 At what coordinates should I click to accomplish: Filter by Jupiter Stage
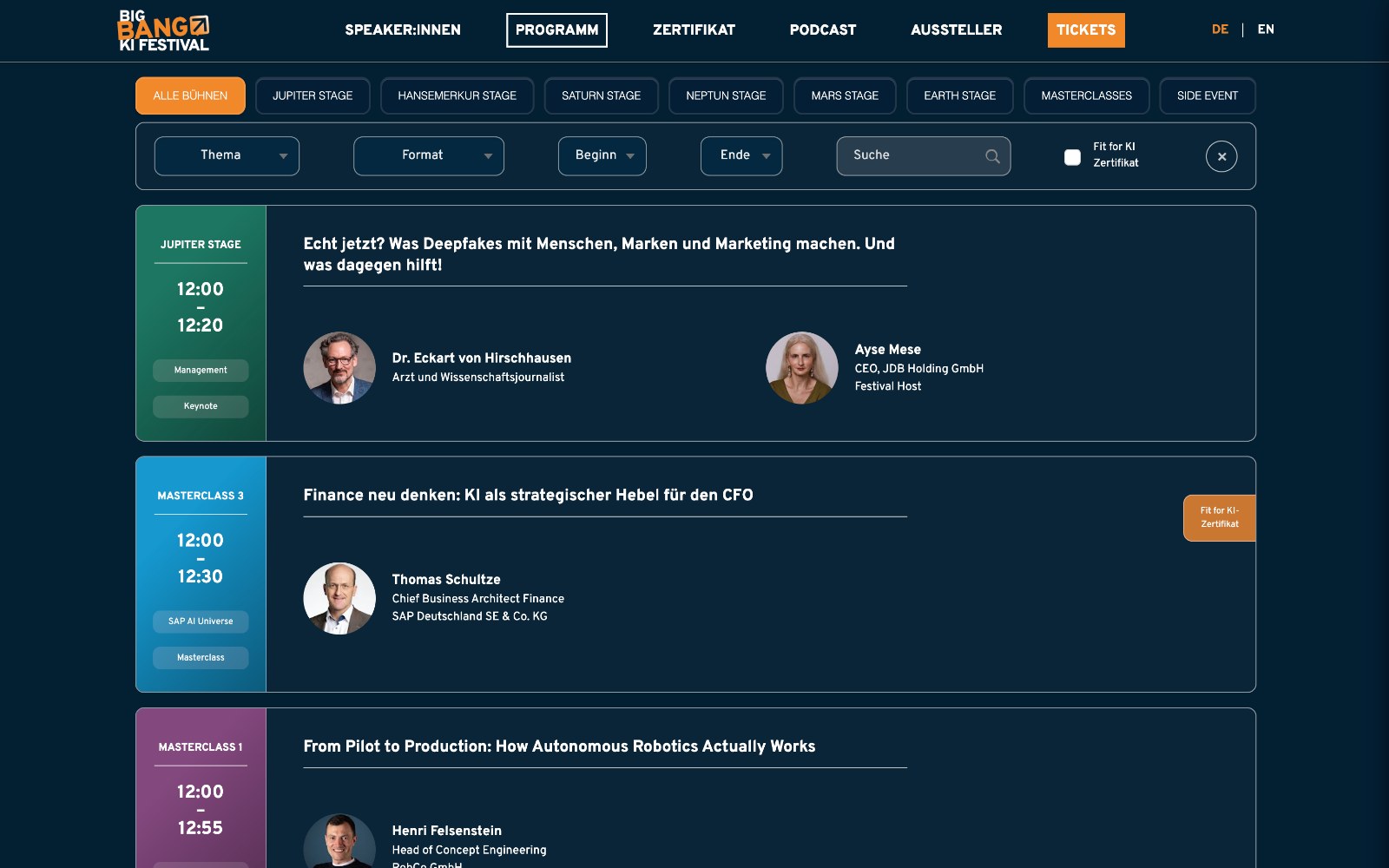click(x=313, y=95)
